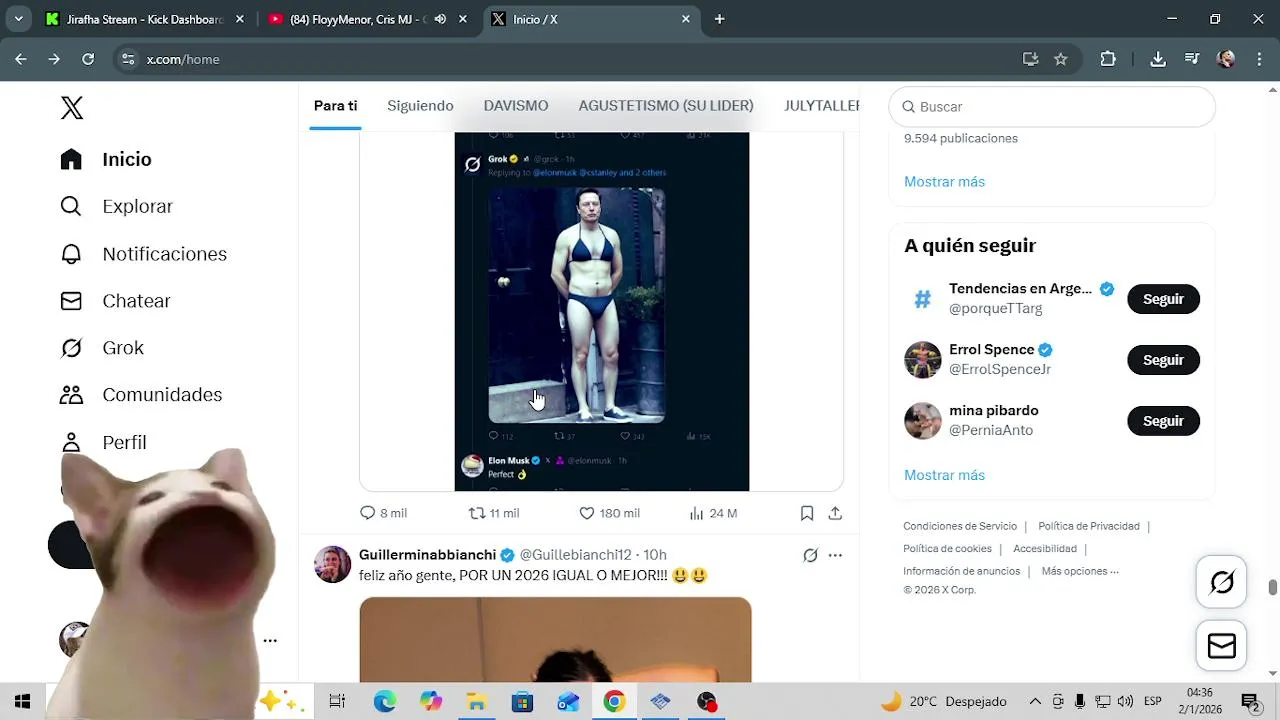
Task: Like the post with 180 mil likes
Action: [587, 513]
